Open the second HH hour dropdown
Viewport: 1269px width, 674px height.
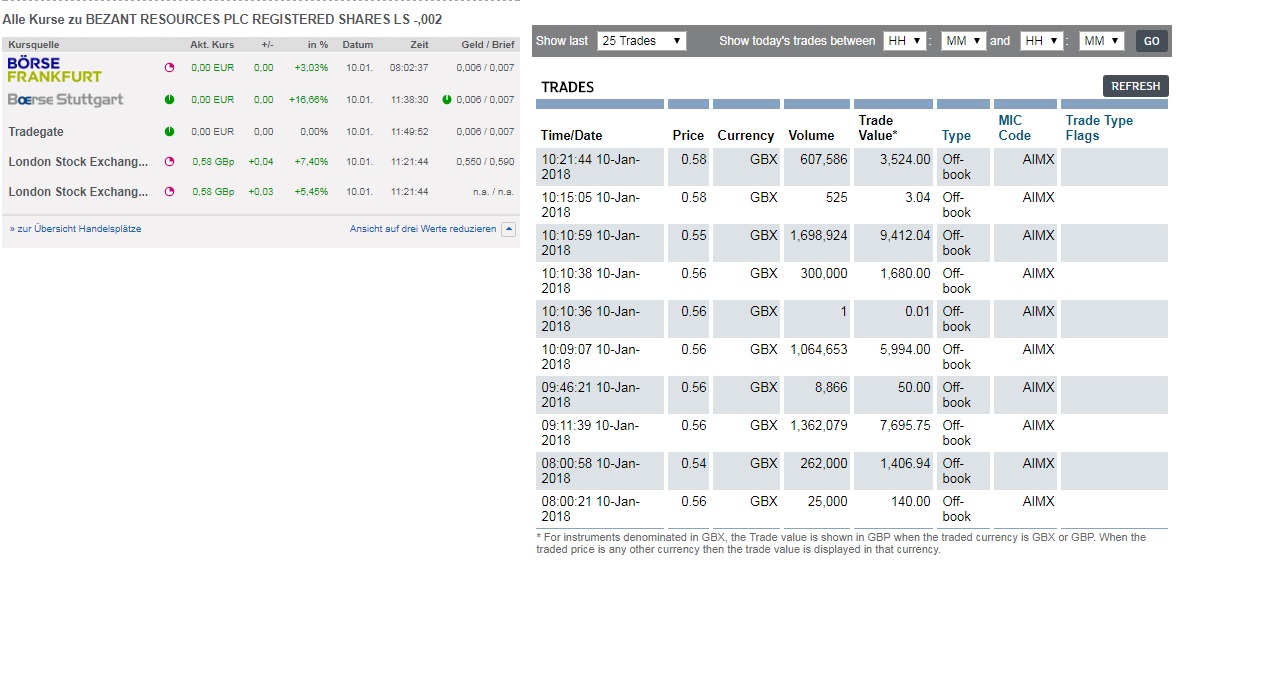(1040, 41)
